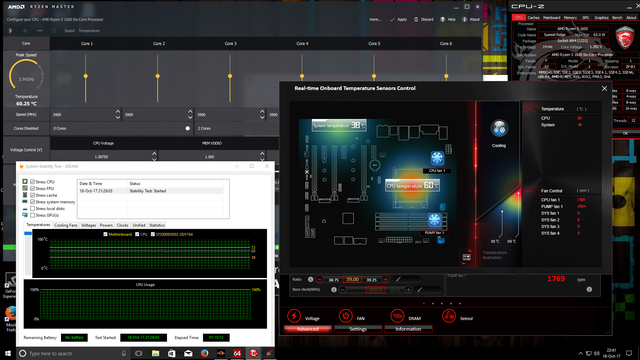
Task: Click the edit pencil beside Ratio
Action: click(398, 279)
